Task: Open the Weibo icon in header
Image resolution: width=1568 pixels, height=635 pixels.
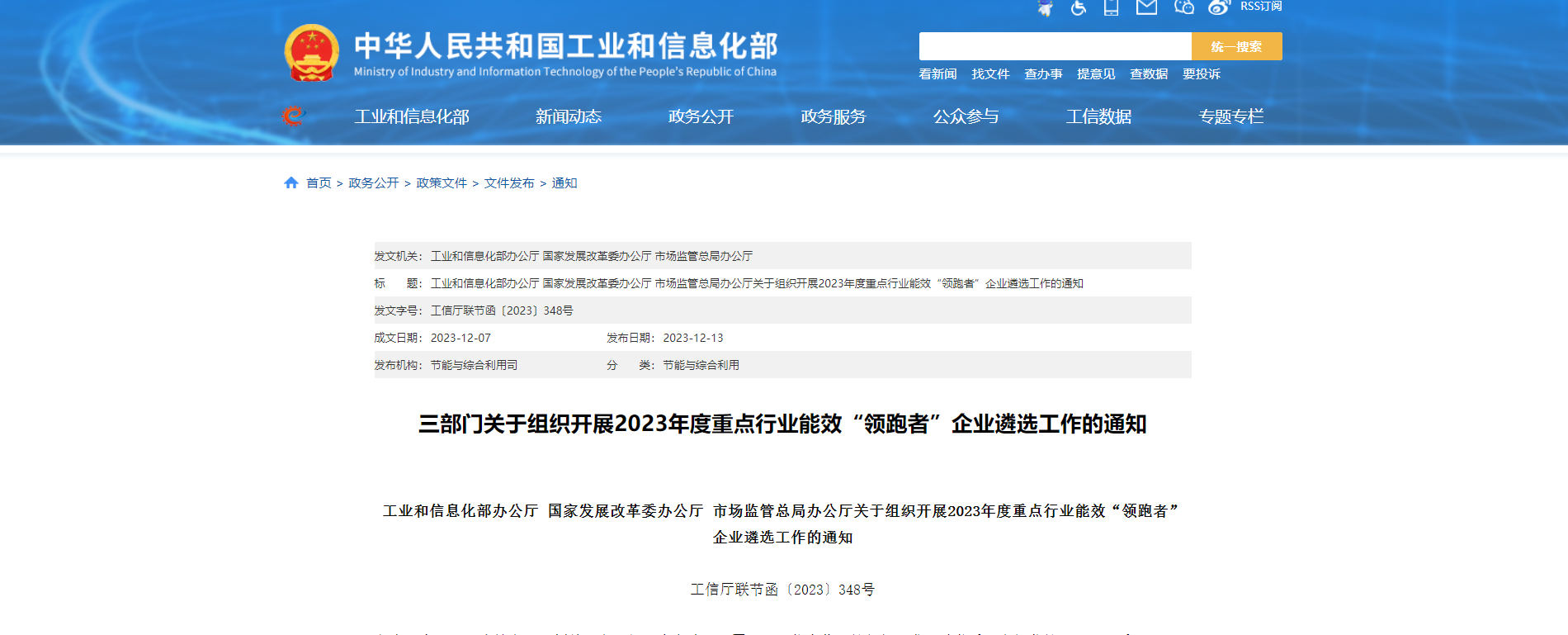Action: tap(1219, 7)
